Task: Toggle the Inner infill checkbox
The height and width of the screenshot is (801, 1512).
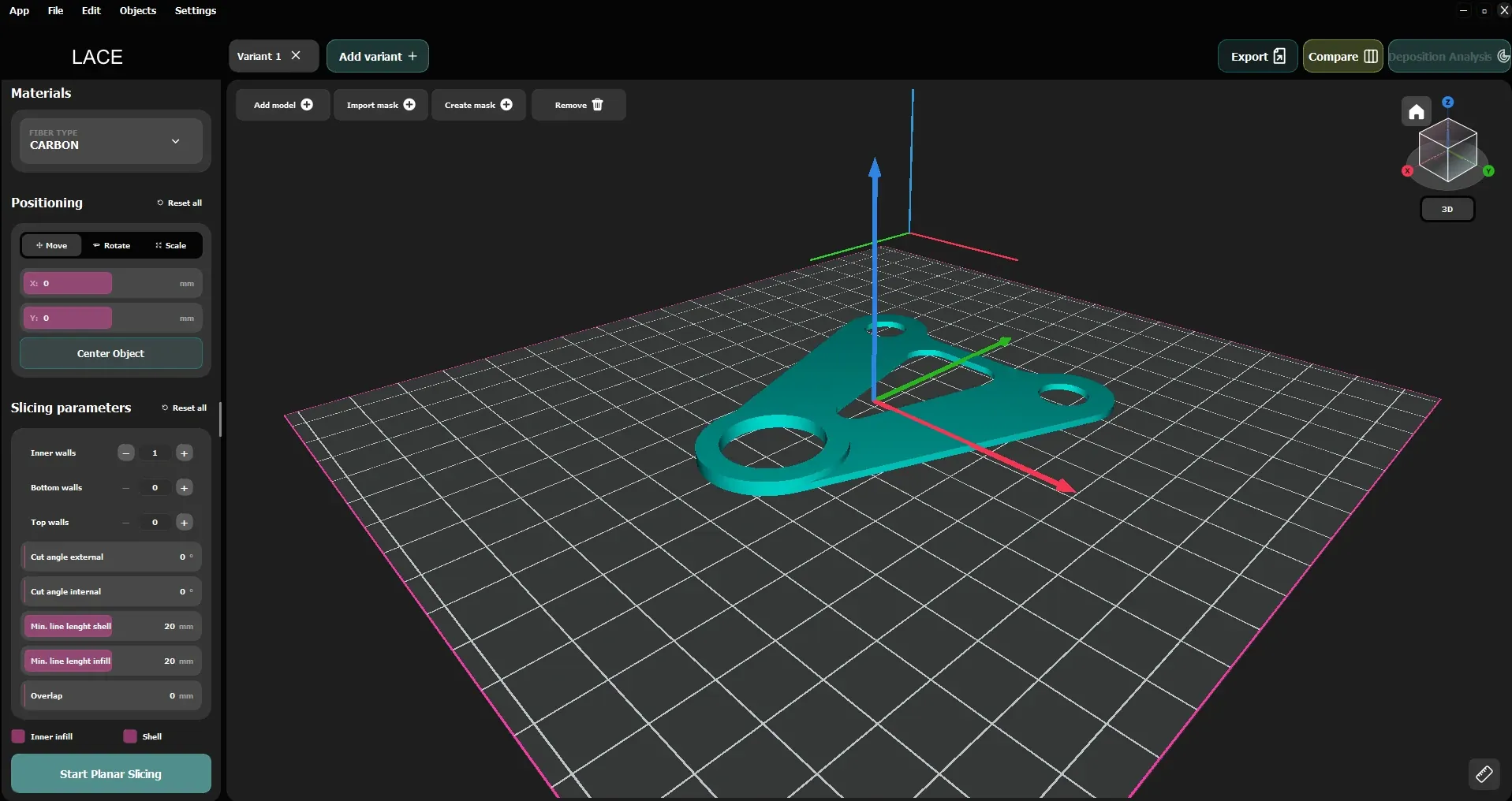Action: click(x=18, y=736)
